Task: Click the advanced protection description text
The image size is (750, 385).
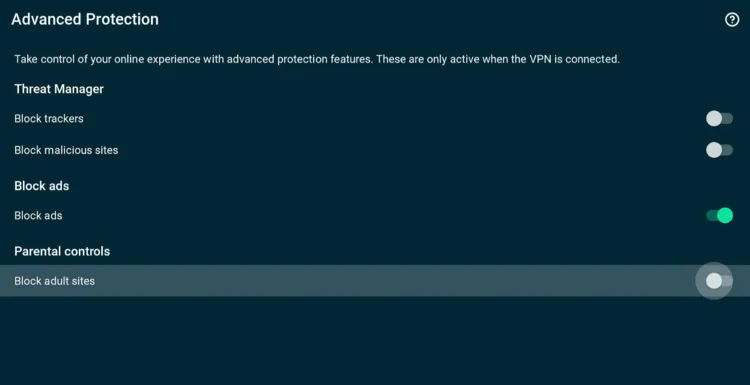Action: coord(317,59)
